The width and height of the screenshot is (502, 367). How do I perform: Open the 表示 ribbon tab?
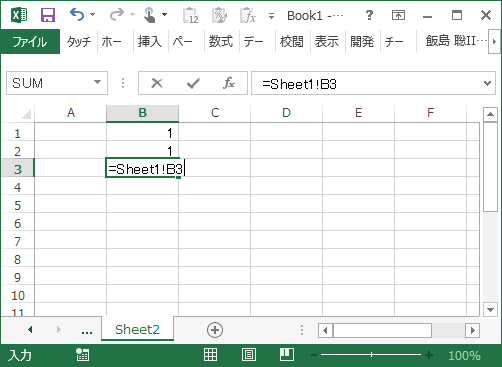click(327, 42)
